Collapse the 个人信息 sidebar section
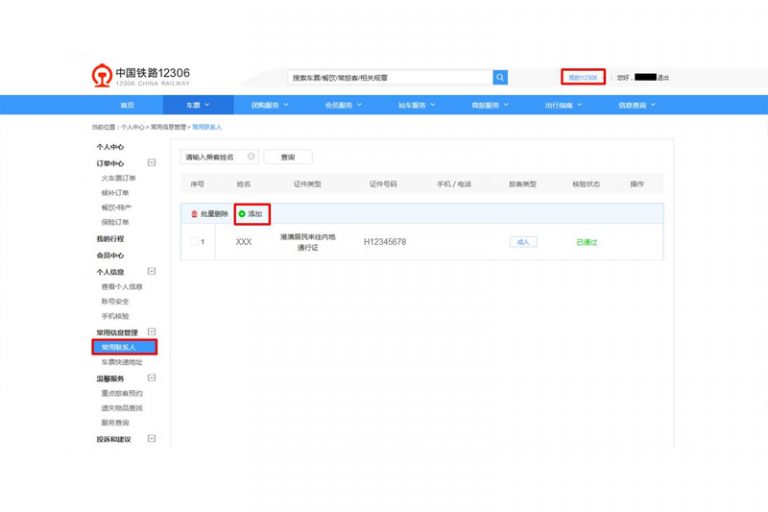Image resolution: width=768 pixels, height=512 pixels. [x=151, y=271]
